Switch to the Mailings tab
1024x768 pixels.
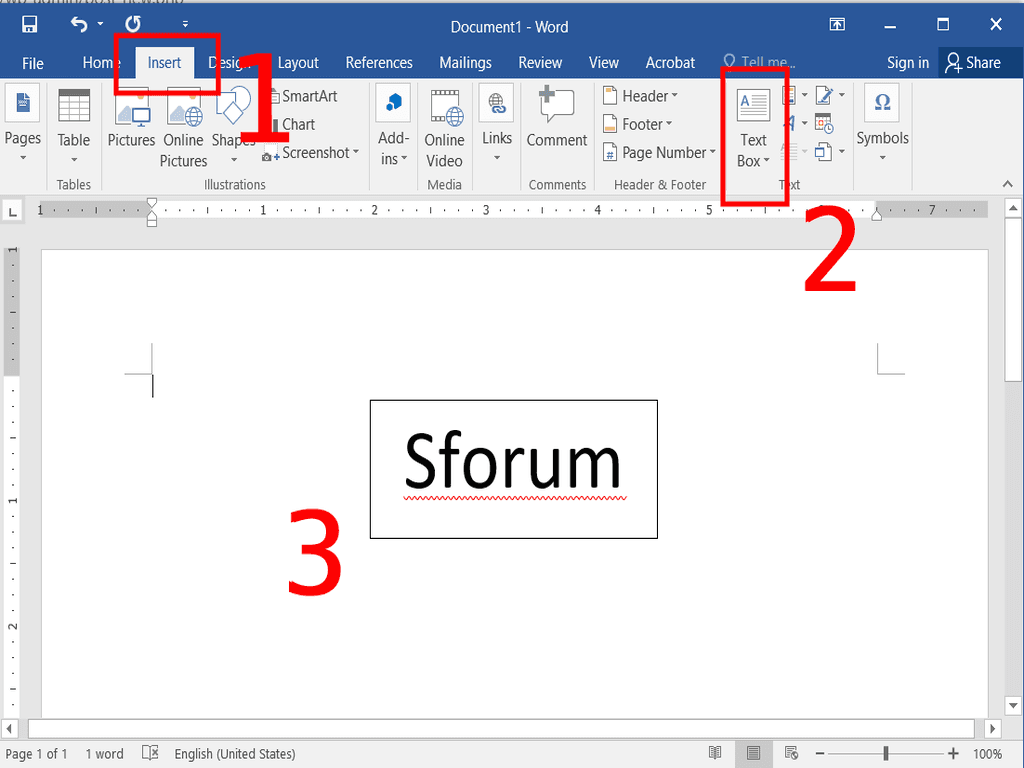click(x=465, y=62)
